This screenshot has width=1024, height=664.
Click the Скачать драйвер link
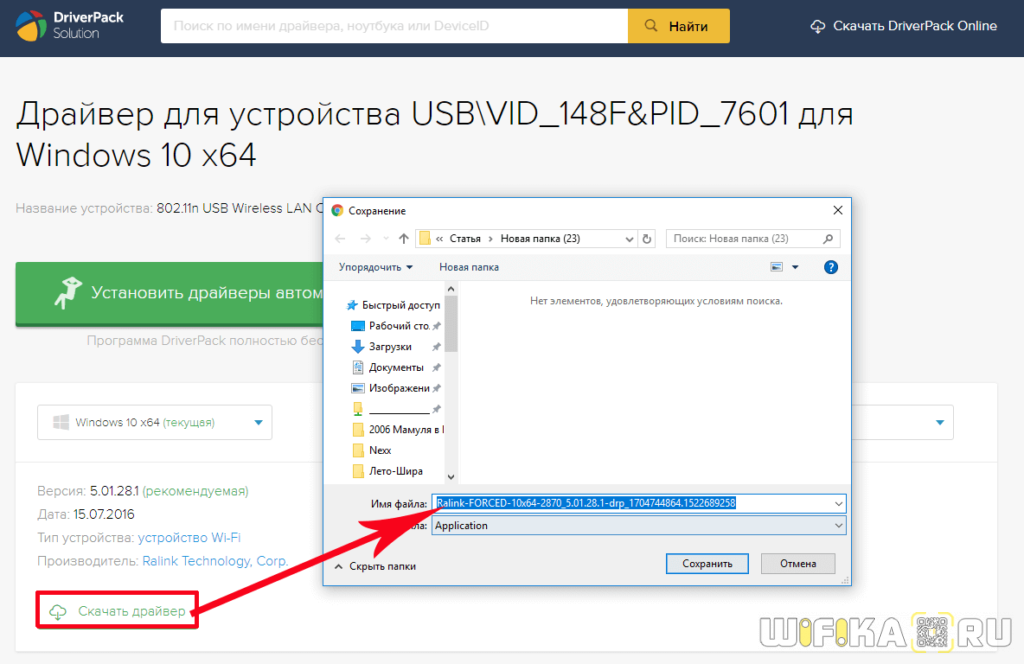click(130, 611)
